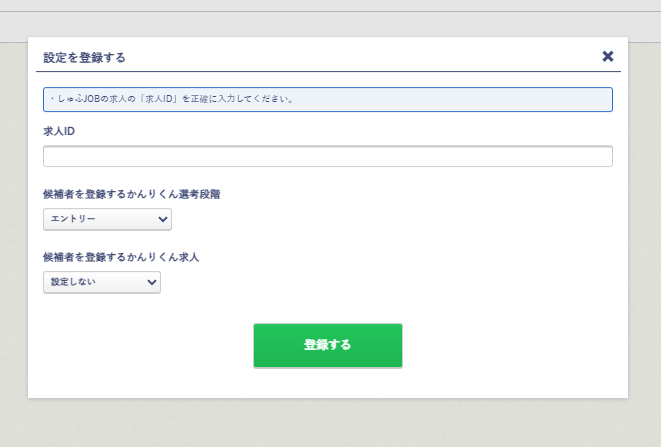
Task: Click the chevron arrow on エントリー dropdown
Action: pyautogui.click(x=163, y=219)
